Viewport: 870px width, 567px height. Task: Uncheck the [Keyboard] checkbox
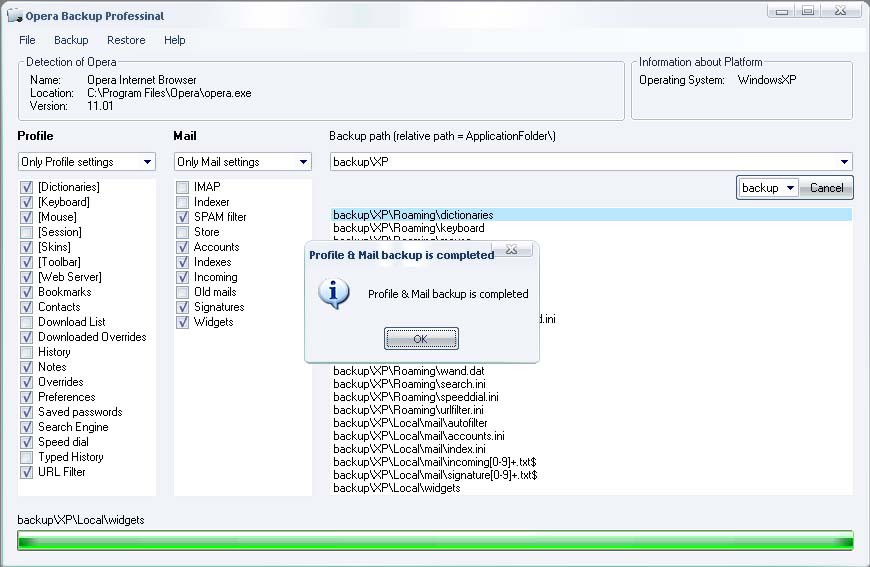[x=26, y=202]
